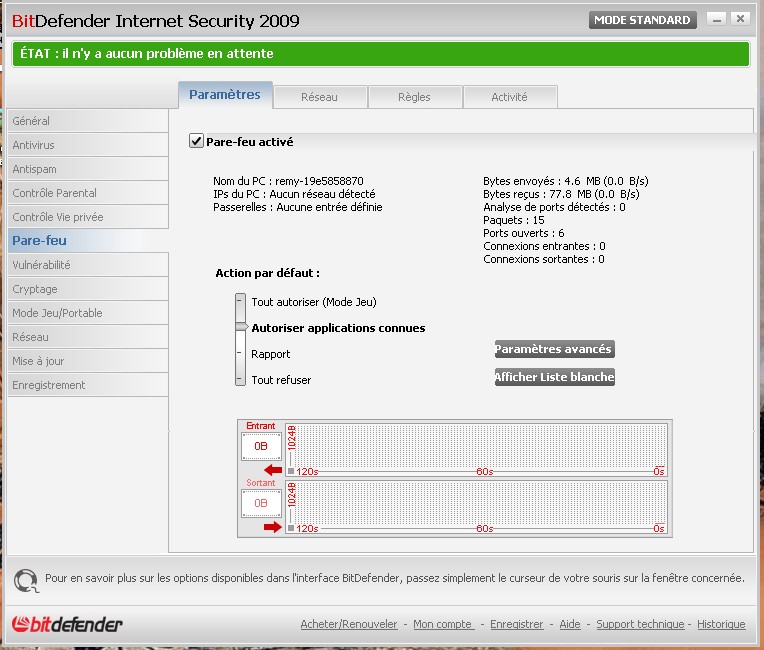Screen dimensions: 764x650
Task: Click the Enregistrer link in footer
Action: (x=516, y=624)
